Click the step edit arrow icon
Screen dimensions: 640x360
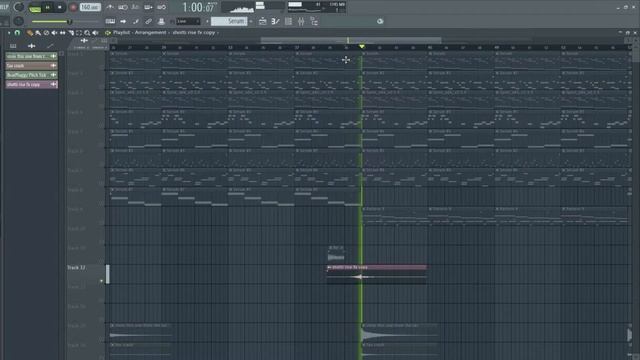pos(123,21)
